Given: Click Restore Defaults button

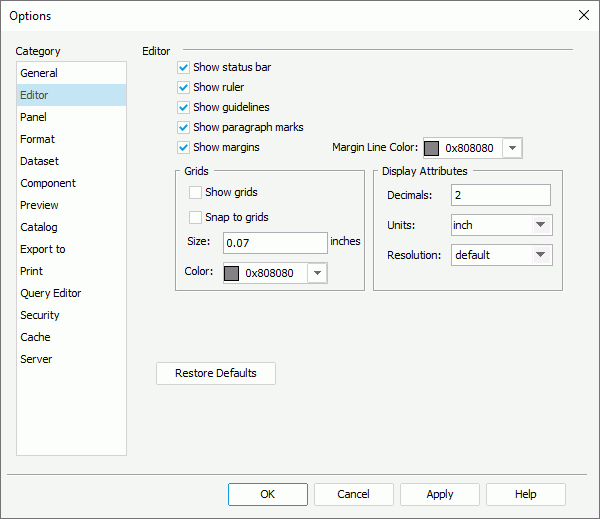Looking at the screenshot, I should 216,373.
